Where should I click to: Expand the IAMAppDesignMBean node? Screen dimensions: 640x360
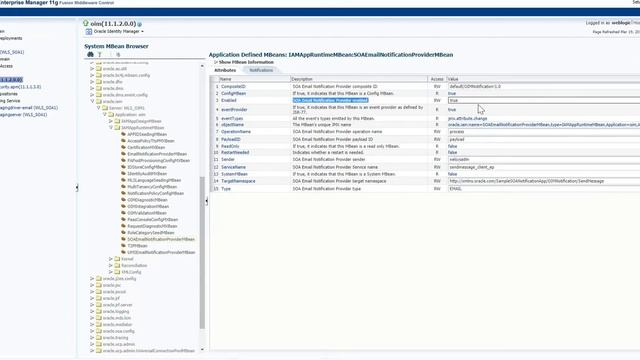[x=111, y=121]
